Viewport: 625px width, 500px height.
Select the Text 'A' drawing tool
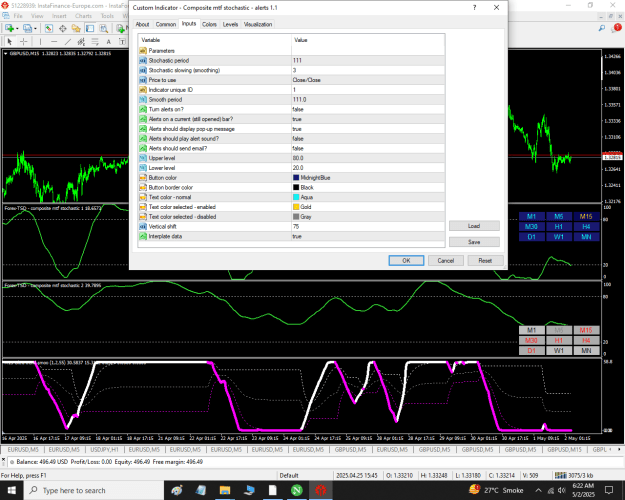(x=108, y=41)
